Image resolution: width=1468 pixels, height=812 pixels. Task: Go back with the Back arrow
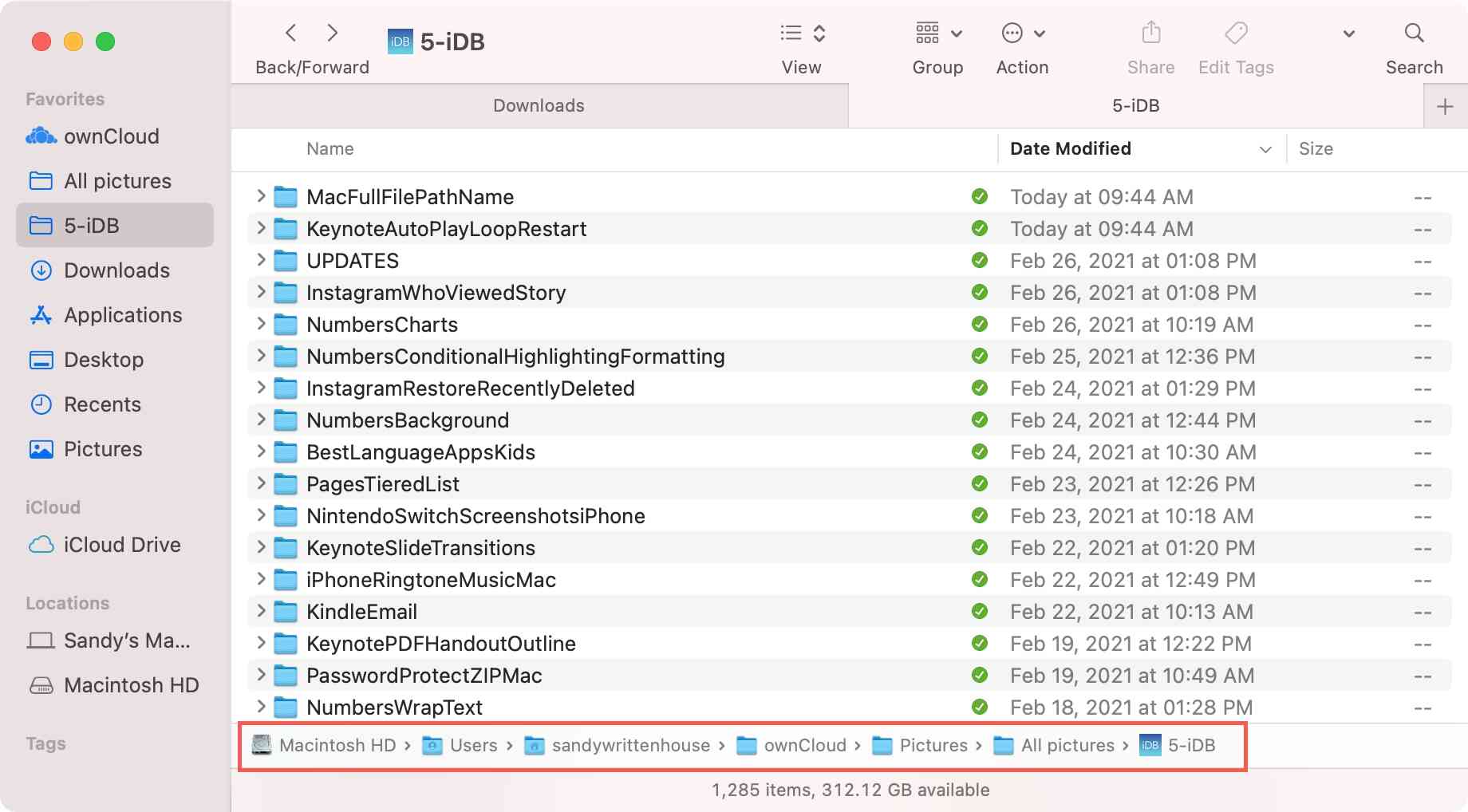291,34
